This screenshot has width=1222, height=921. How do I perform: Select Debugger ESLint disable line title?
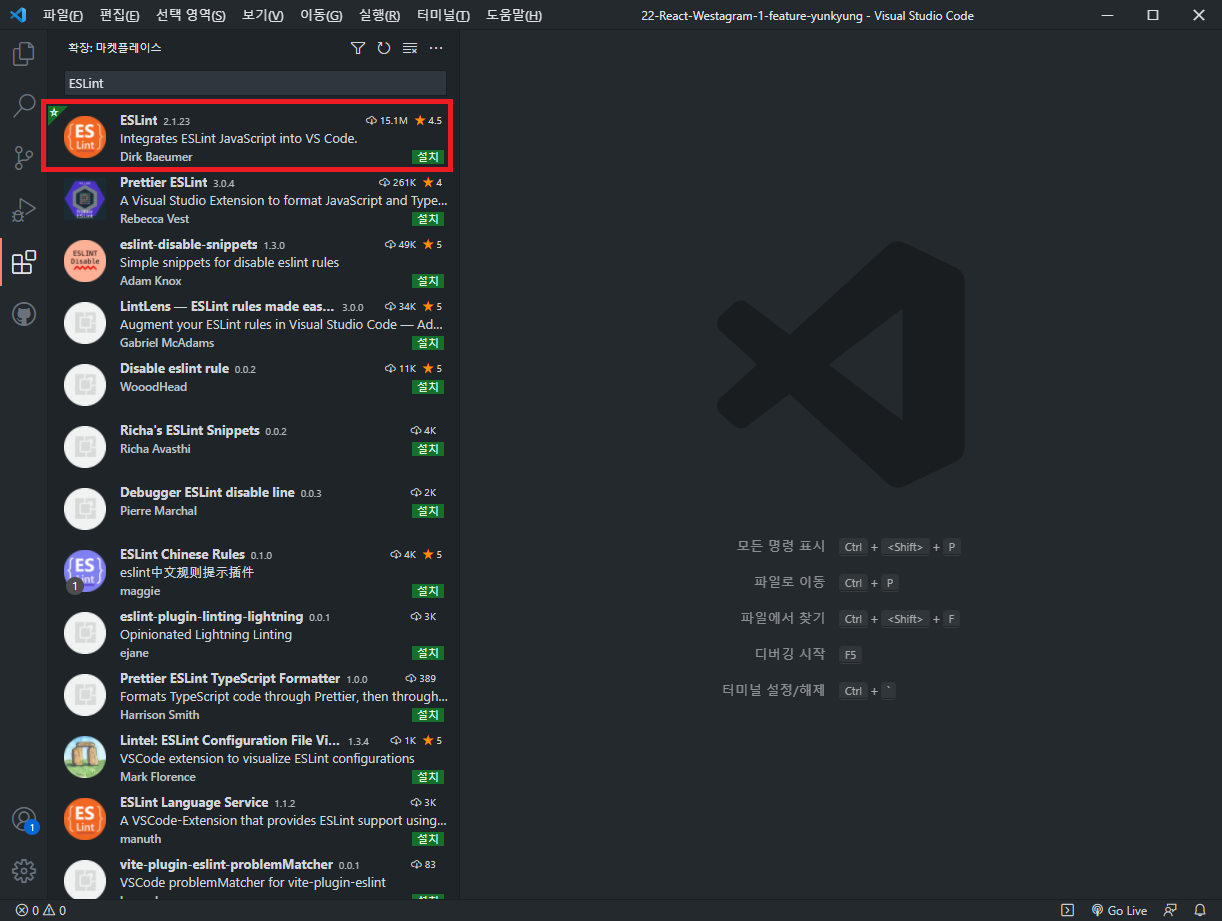(207, 492)
